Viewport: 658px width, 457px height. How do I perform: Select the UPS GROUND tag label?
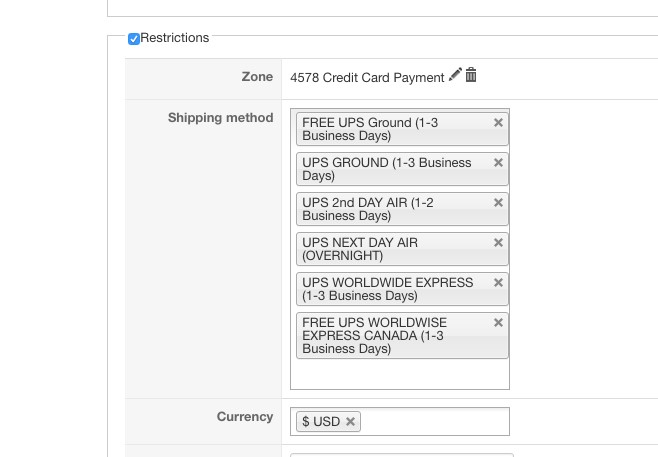point(386,169)
